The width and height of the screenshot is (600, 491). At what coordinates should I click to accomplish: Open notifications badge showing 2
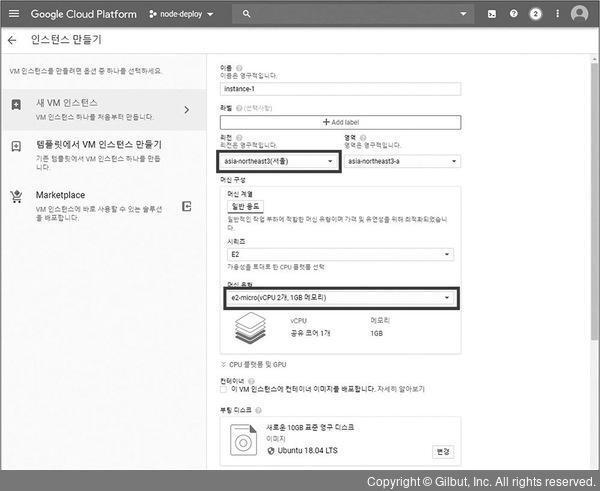(535, 14)
